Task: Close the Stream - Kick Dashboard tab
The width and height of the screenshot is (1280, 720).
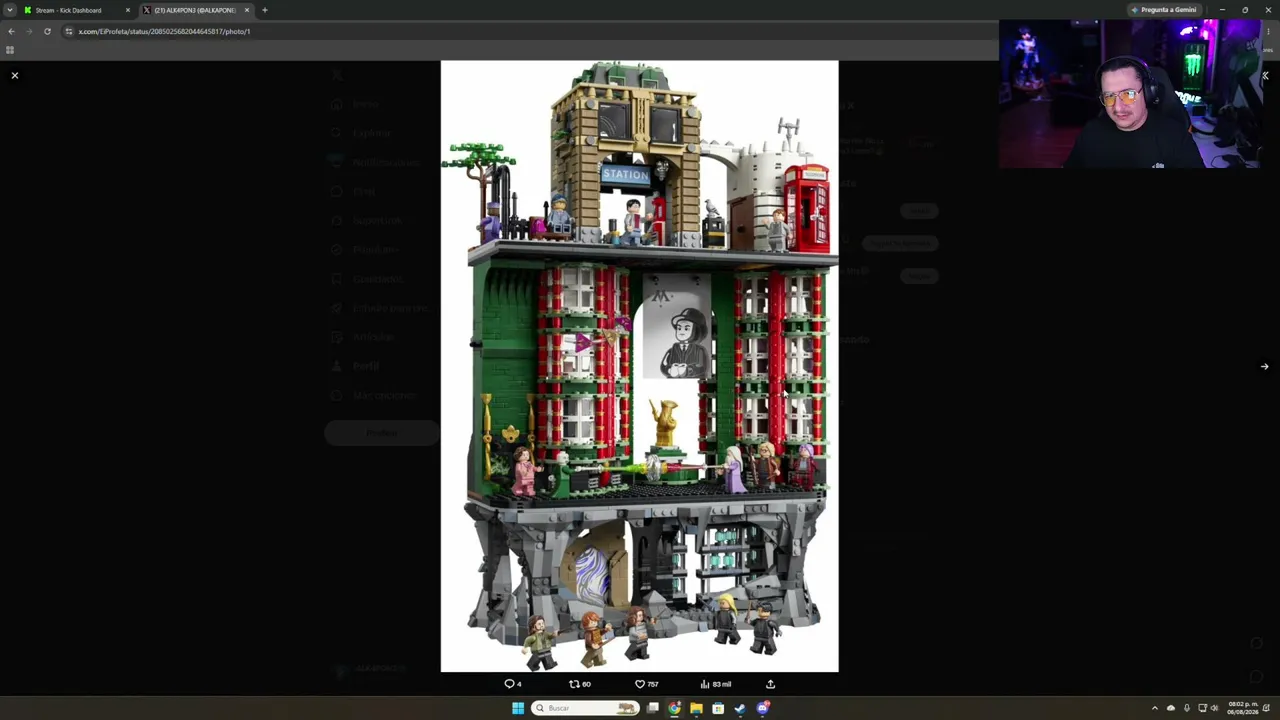Action: click(x=128, y=10)
